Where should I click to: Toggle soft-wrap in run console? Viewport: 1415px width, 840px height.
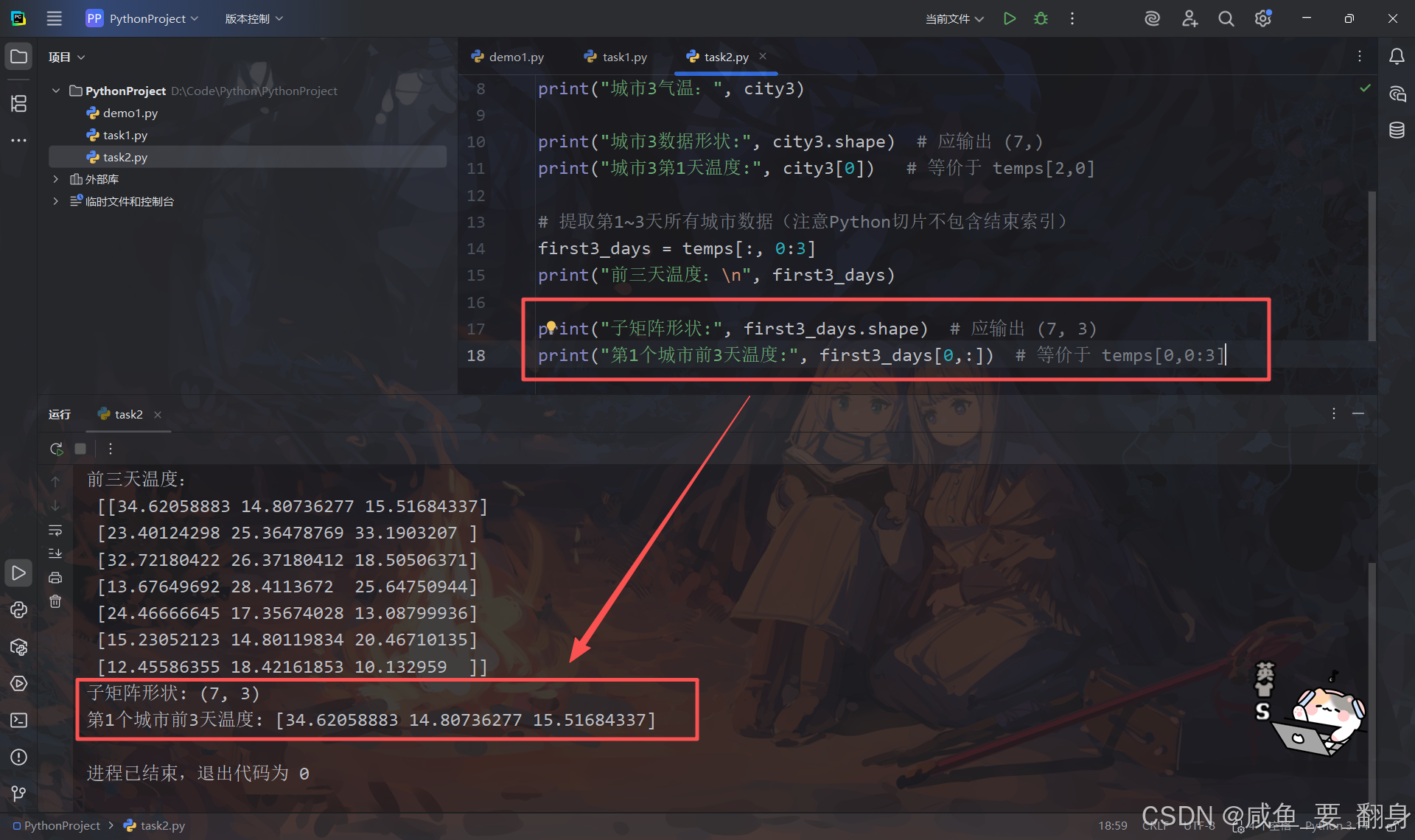pos(55,531)
